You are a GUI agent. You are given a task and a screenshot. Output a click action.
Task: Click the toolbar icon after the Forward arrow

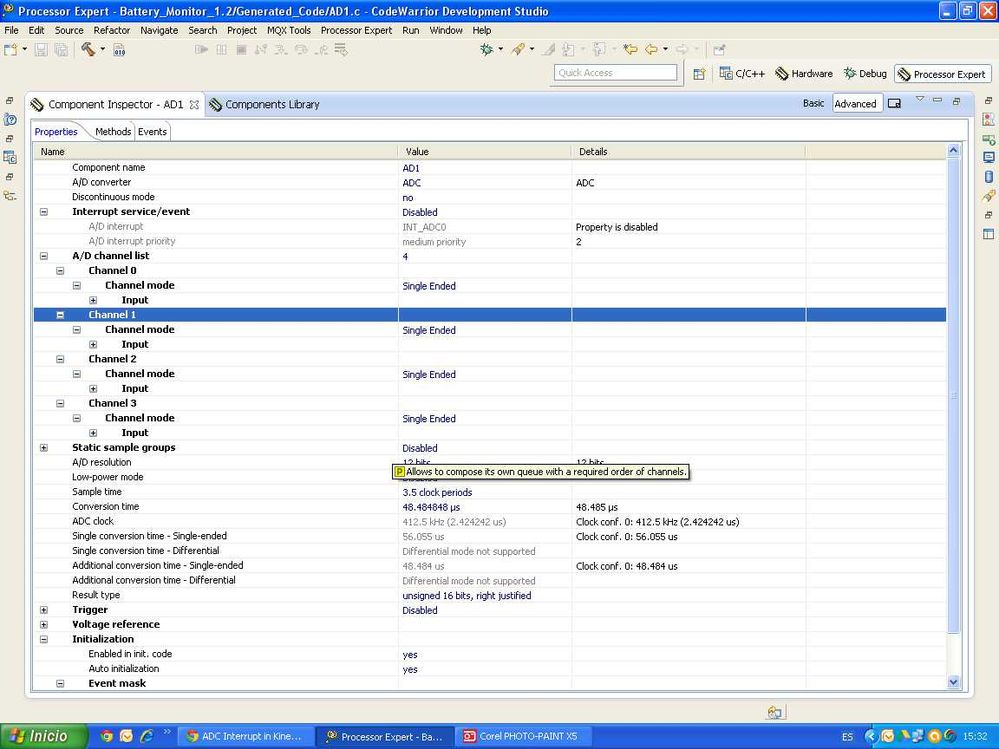(719, 49)
